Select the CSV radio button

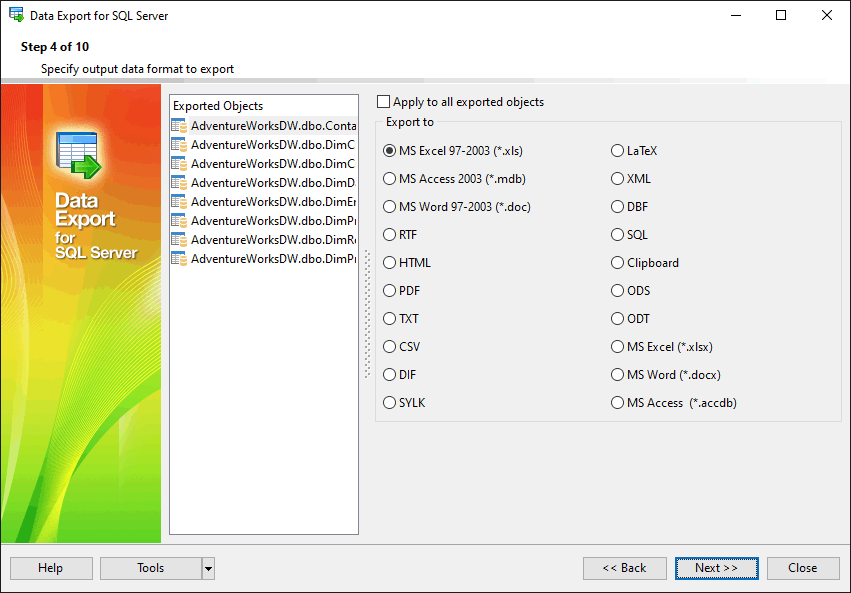390,347
